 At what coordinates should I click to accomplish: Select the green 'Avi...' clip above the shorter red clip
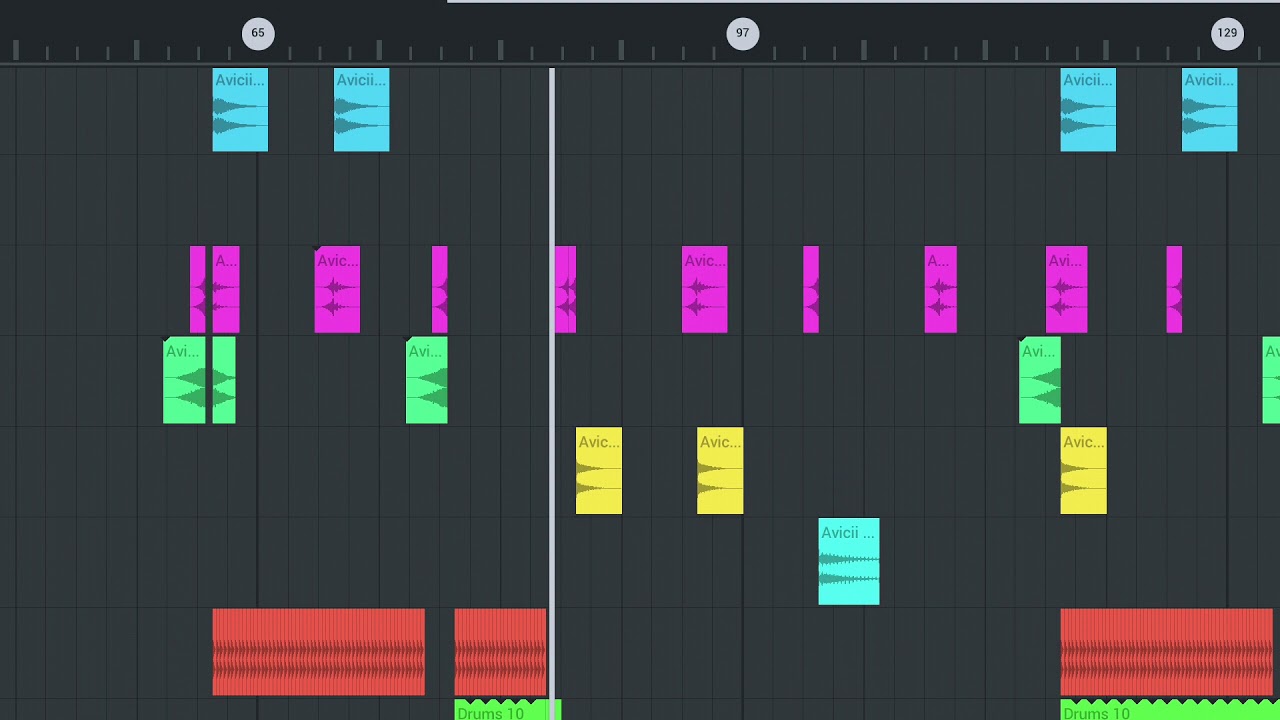pos(426,380)
